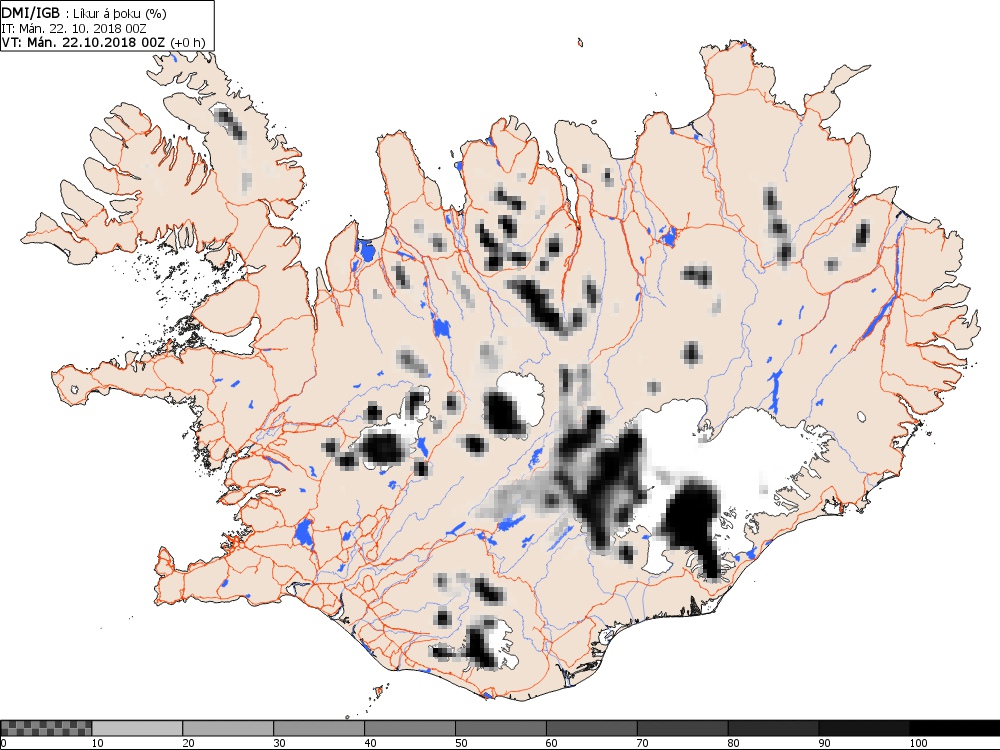Click the '40' legend scale label
This screenshot has height=750, width=1000.
point(371,743)
